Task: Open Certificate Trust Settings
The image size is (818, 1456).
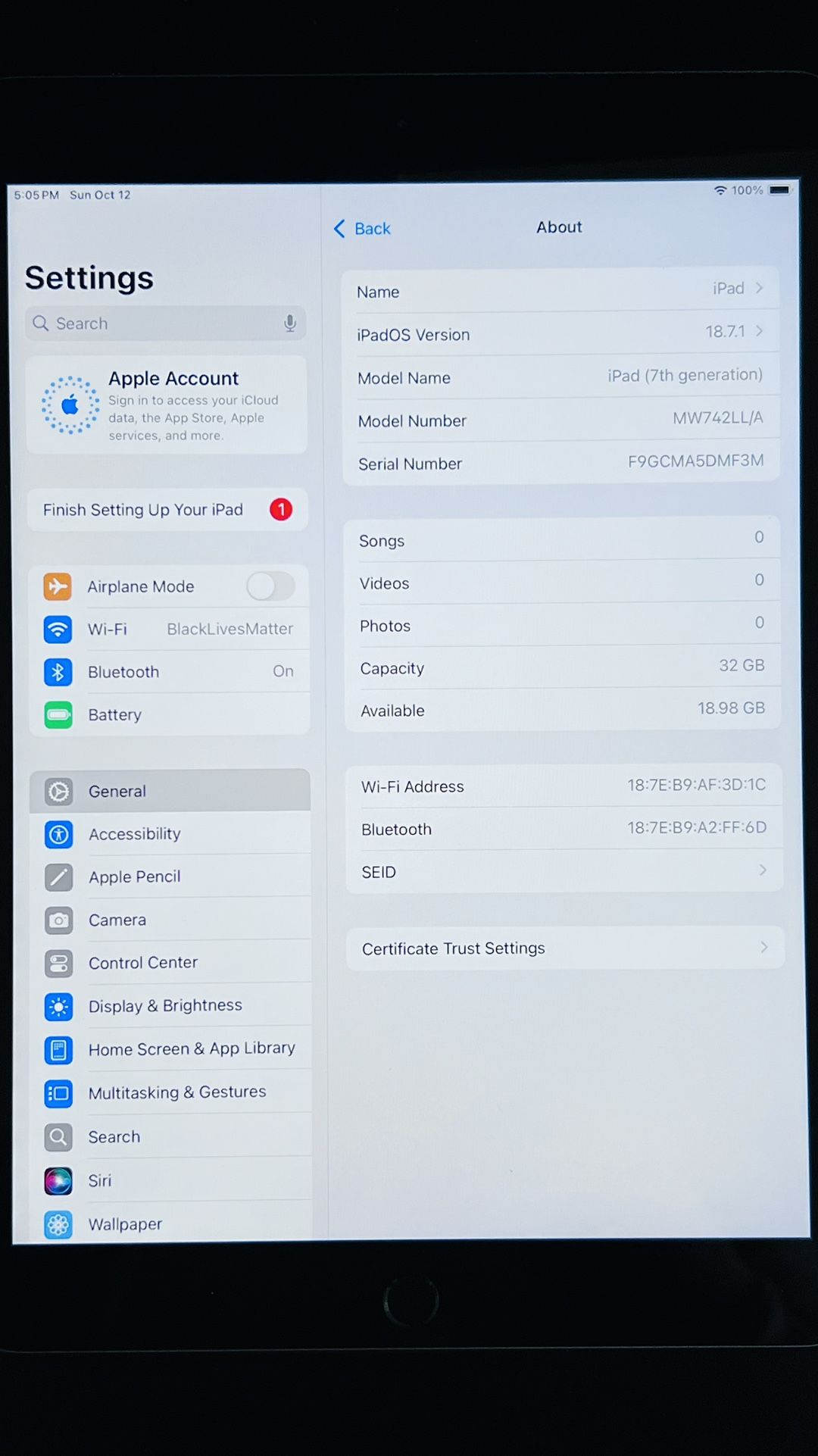Action: point(564,948)
